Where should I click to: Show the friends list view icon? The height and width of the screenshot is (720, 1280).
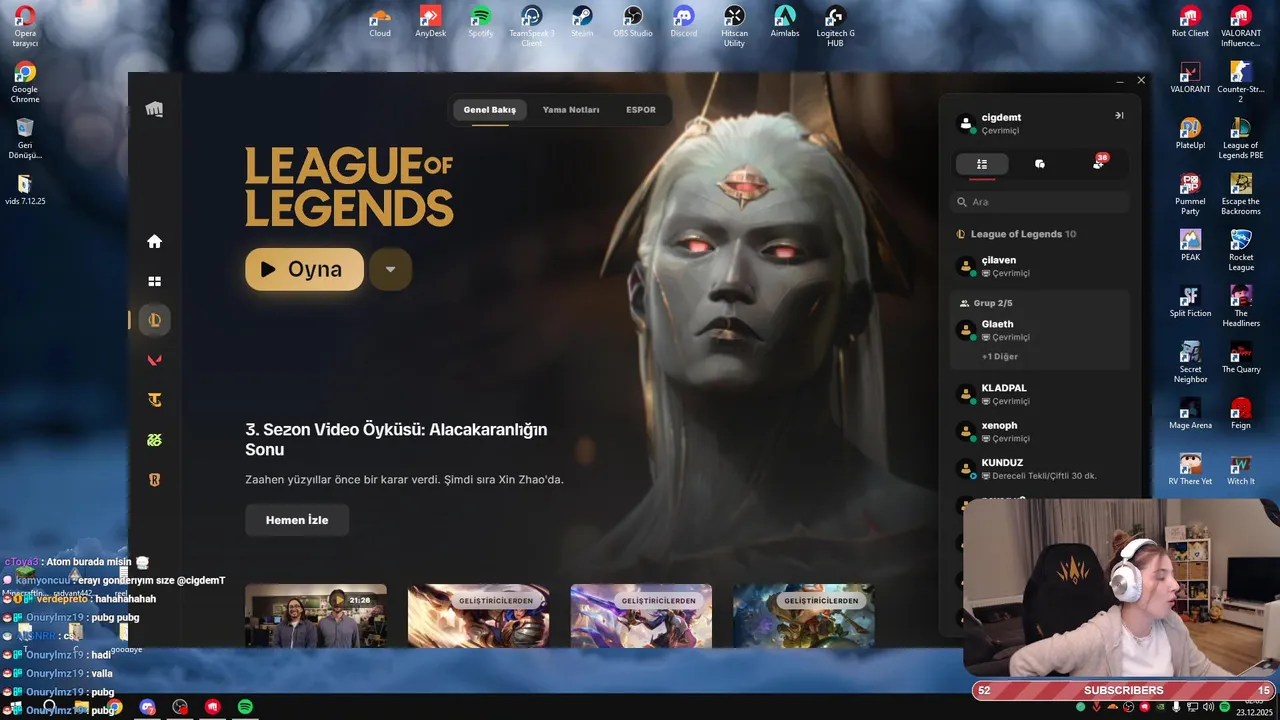(x=982, y=164)
